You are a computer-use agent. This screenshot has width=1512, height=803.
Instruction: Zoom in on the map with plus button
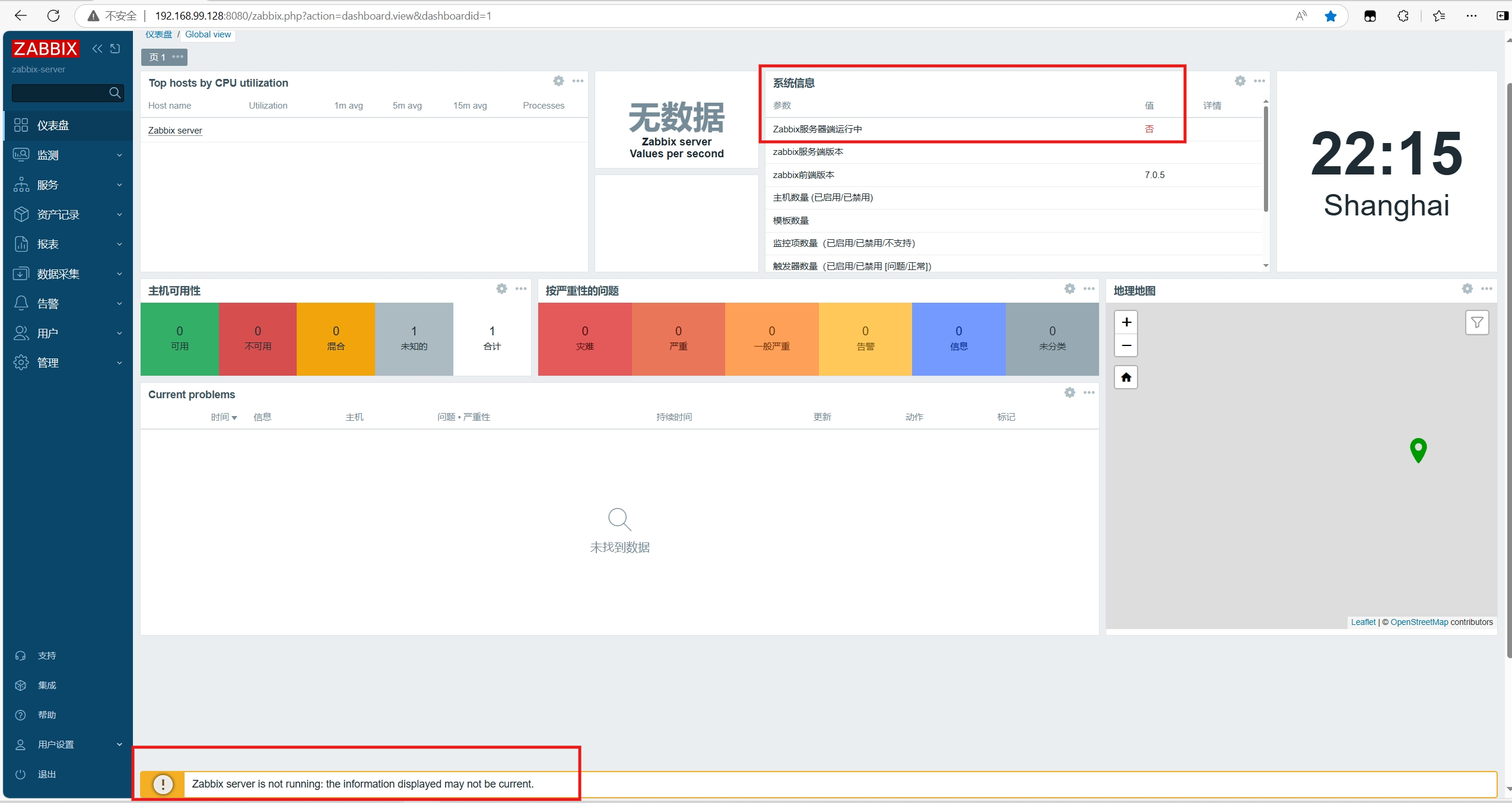(x=1126, y=322)
